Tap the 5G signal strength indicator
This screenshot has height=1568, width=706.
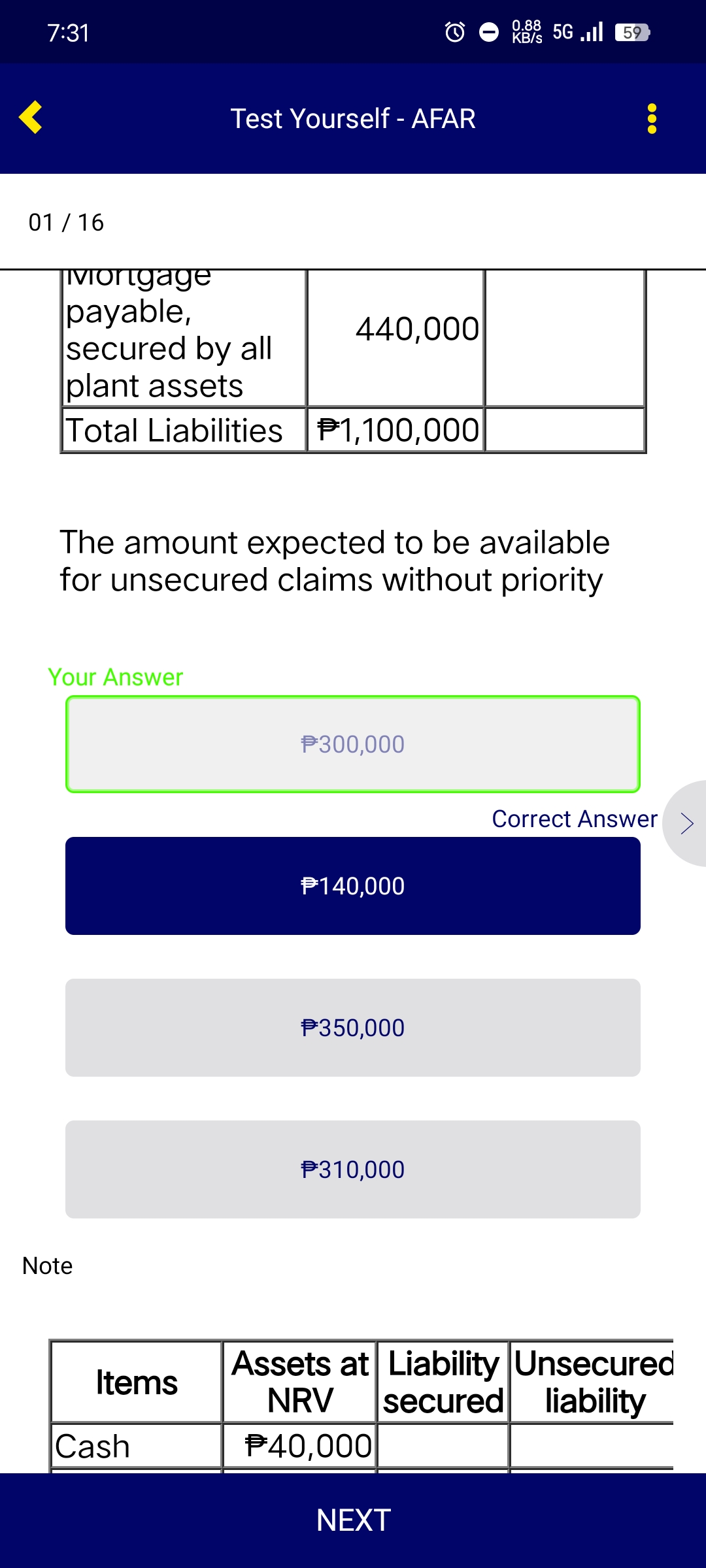578,32
